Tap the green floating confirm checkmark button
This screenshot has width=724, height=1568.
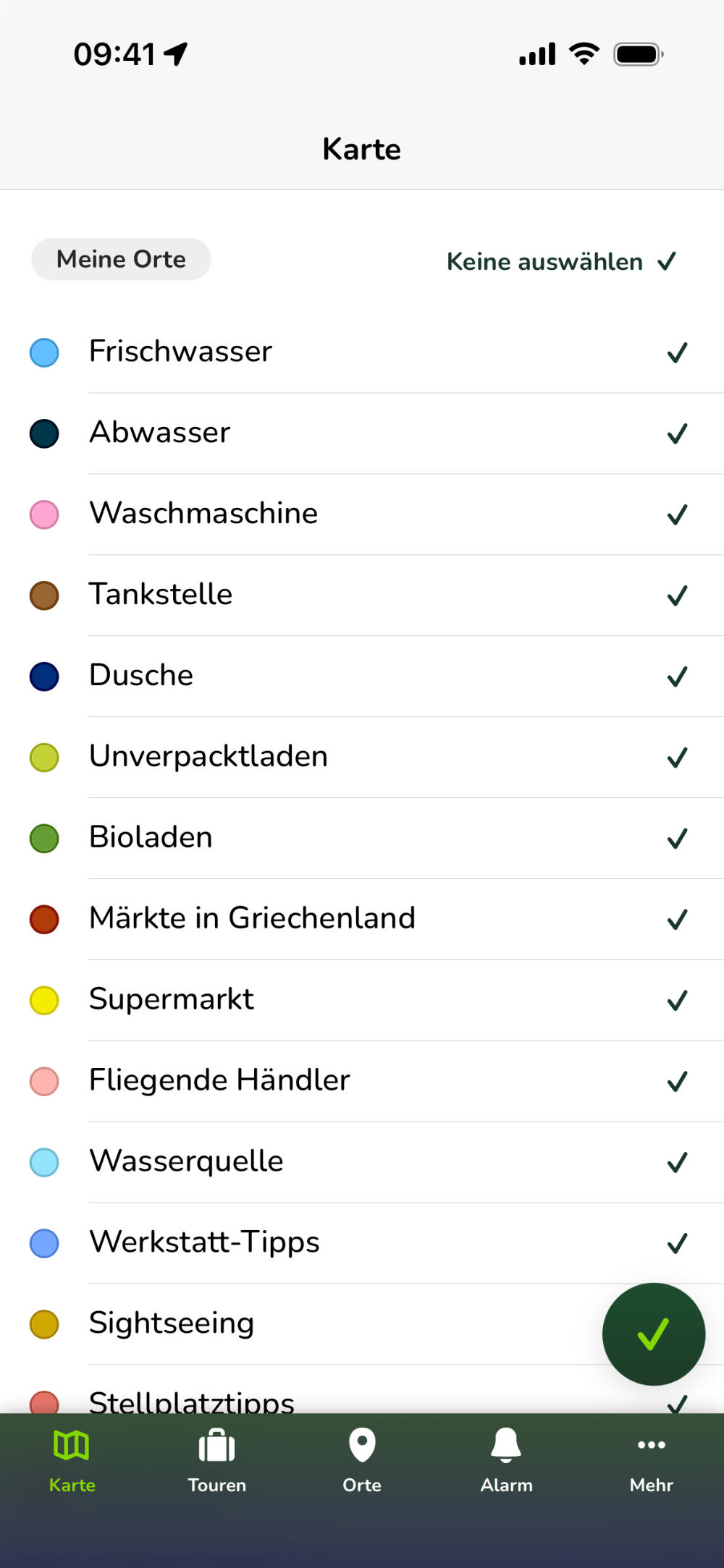pyautogui.click(x=653, y=1334)
